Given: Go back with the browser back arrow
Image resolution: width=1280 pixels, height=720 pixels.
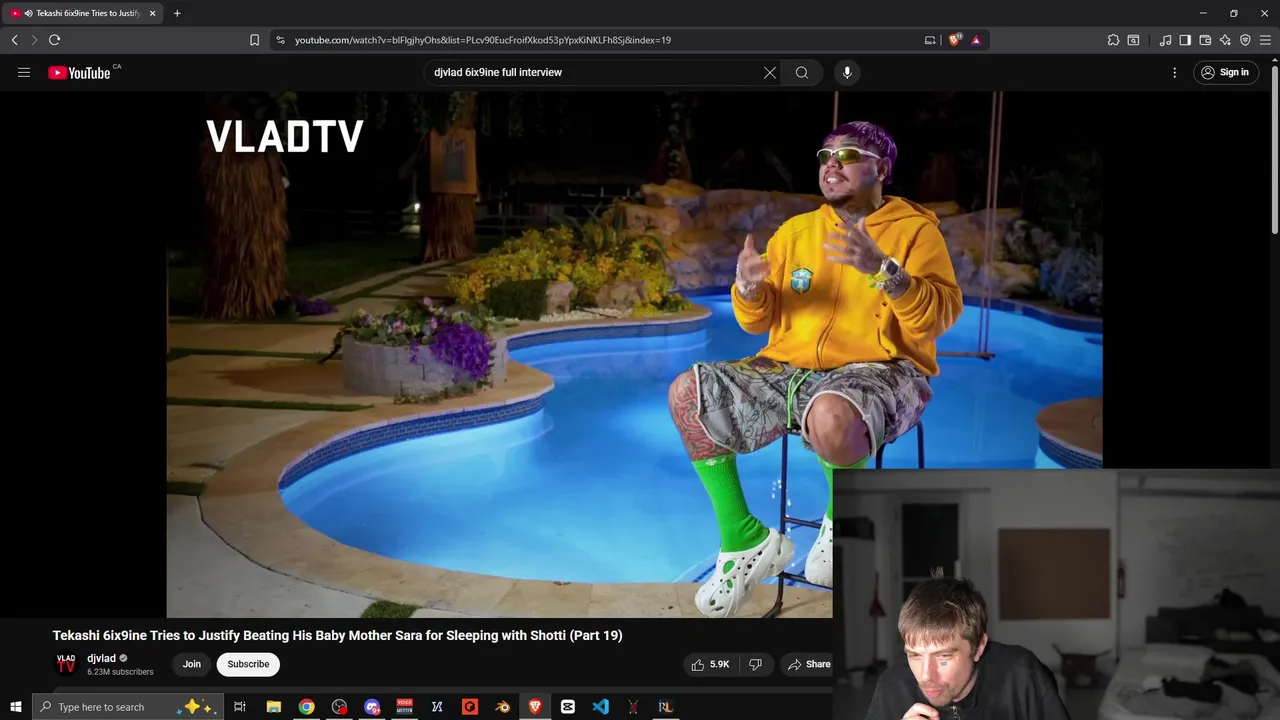Looking at the screenshot, I should tap(14, 40).
